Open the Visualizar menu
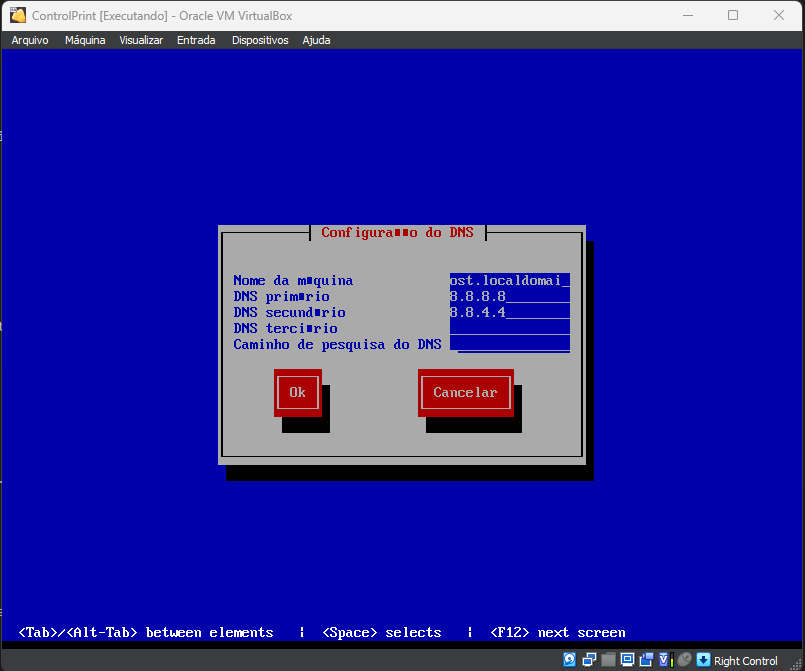Screen dimensions: 805x671 tap(141, 40)
